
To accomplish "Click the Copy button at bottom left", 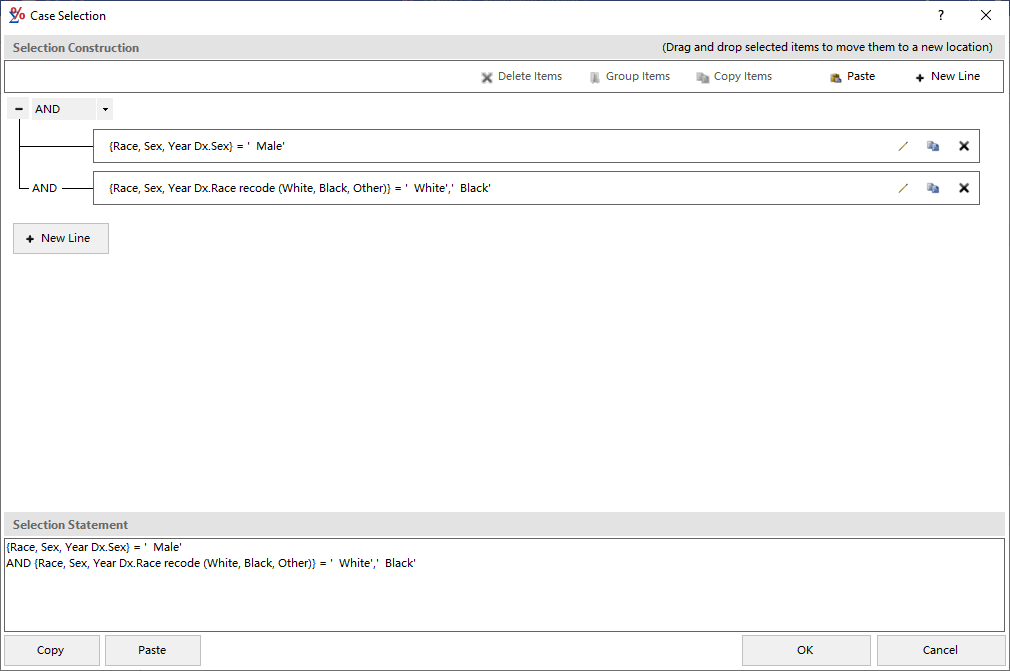I will click(51, 650).
